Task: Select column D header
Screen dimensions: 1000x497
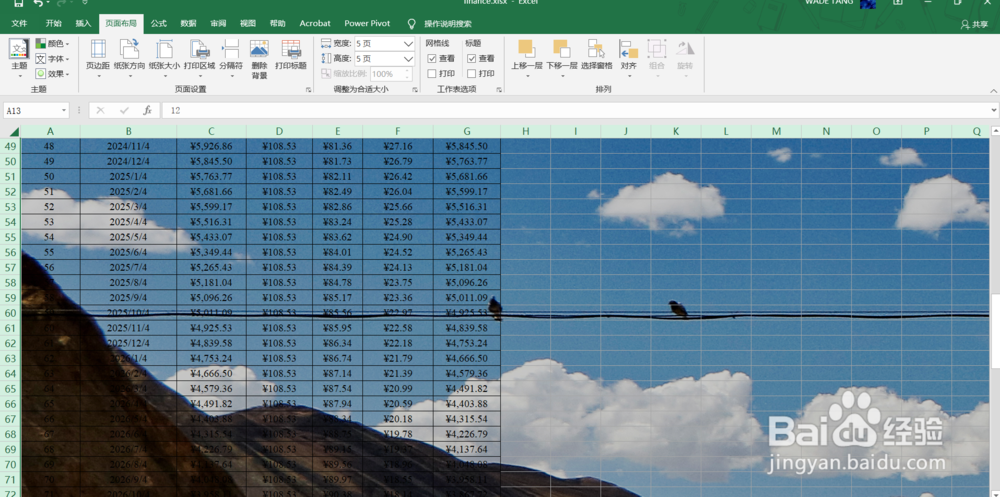Action: (279, 131)
